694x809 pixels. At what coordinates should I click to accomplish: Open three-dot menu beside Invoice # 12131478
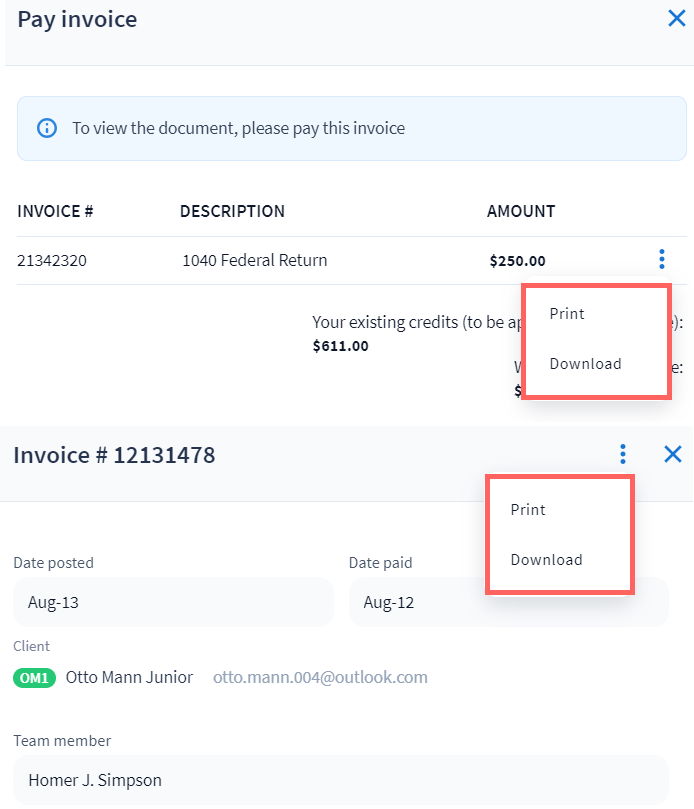coord(623,455)
